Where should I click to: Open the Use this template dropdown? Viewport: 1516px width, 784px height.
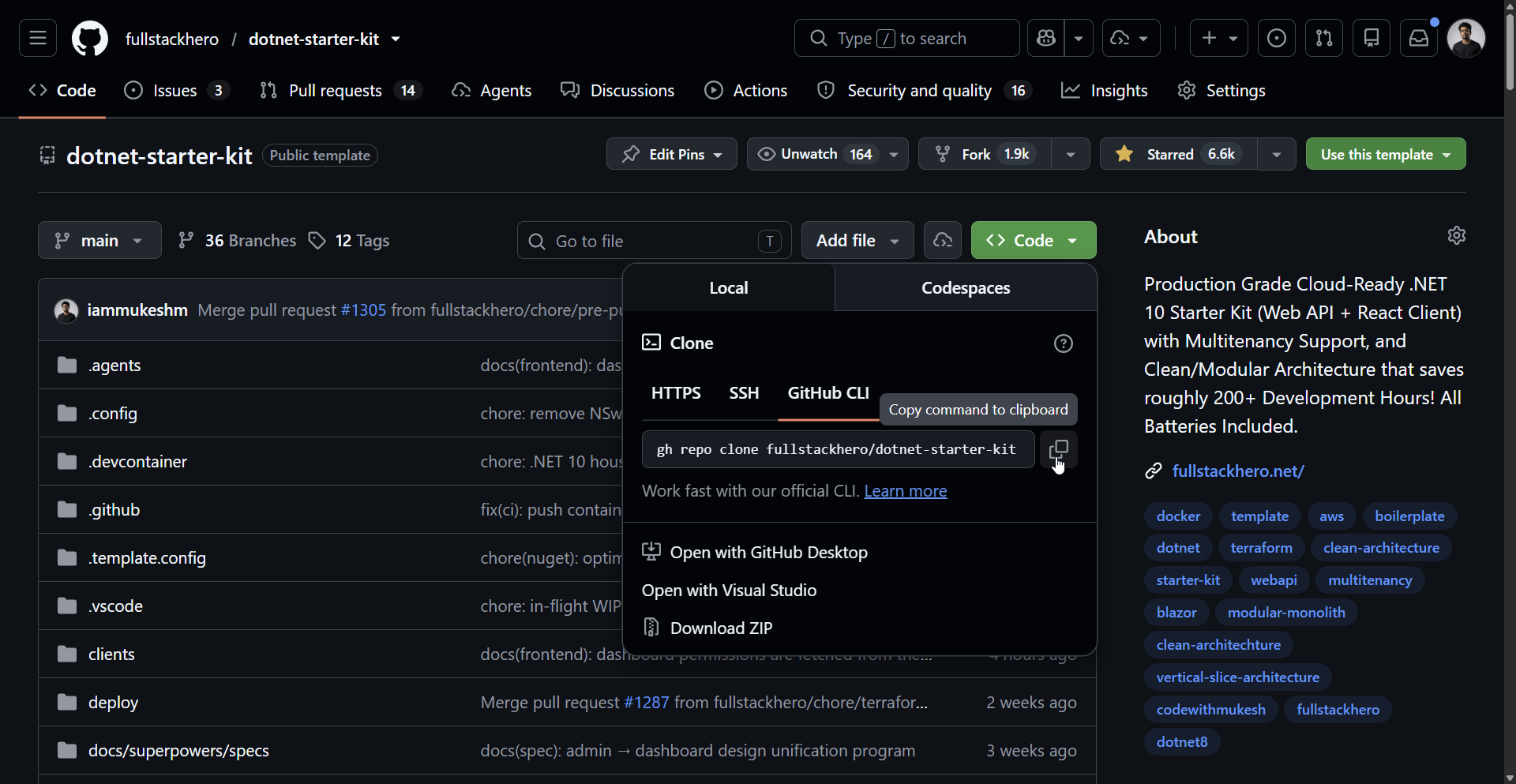(1386, 154)
